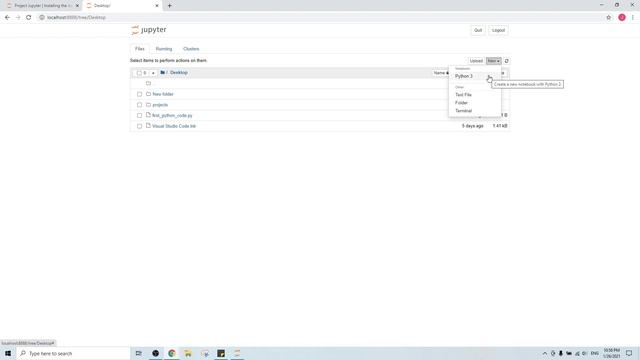Create a new Python 3 notebook
Screen dimensions: 640x360
[464, 76]
